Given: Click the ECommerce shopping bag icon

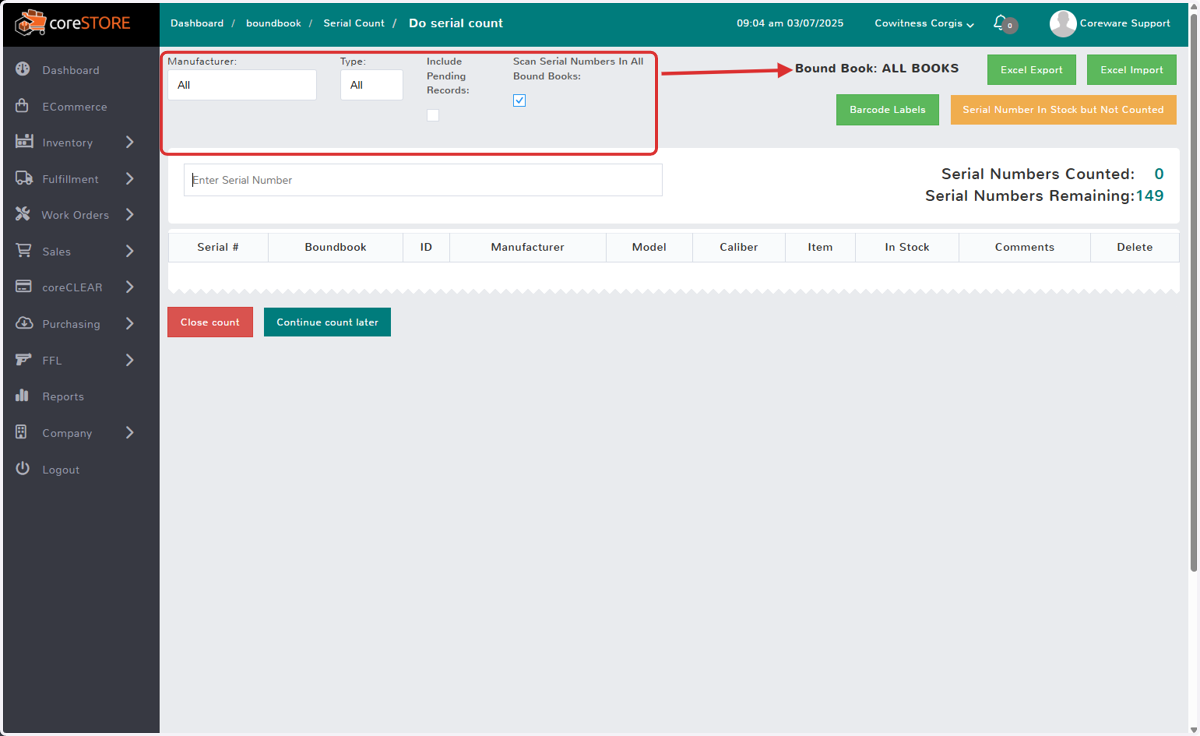Looking at the screenshot, I should click(x=23, y=106).
